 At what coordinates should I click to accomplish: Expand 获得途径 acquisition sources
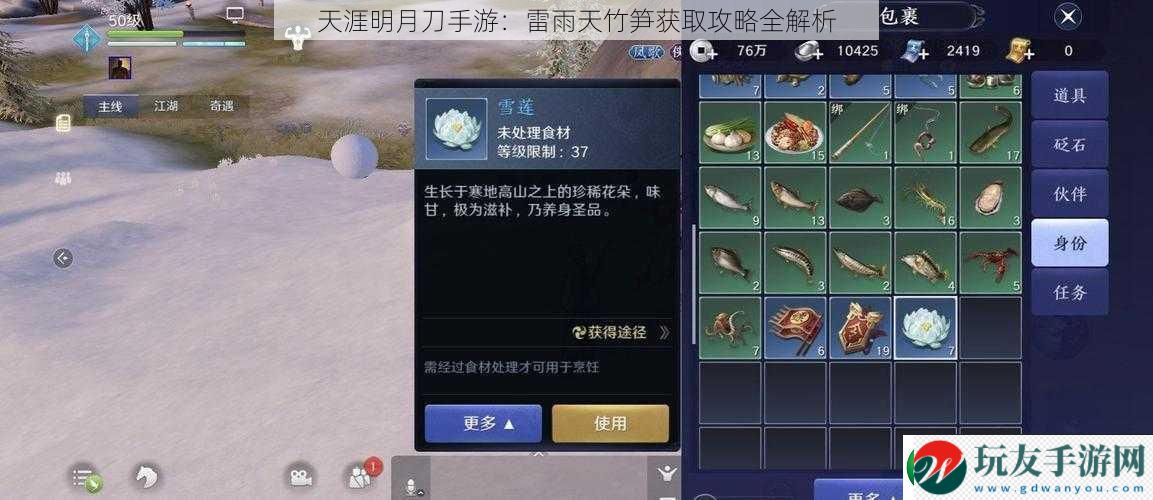click(621, 332)
